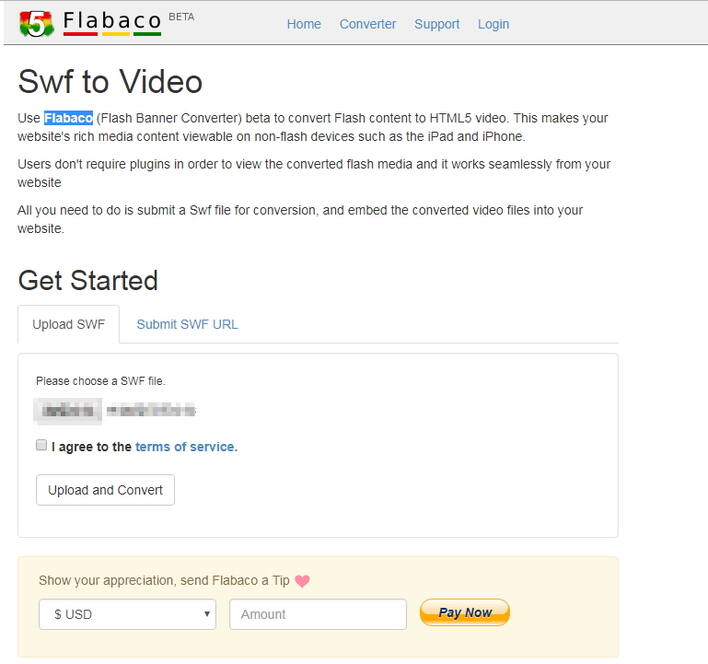This screenshot has height=664, width=708.
Task: Click the pink heart icon
Action: [302, 580]
